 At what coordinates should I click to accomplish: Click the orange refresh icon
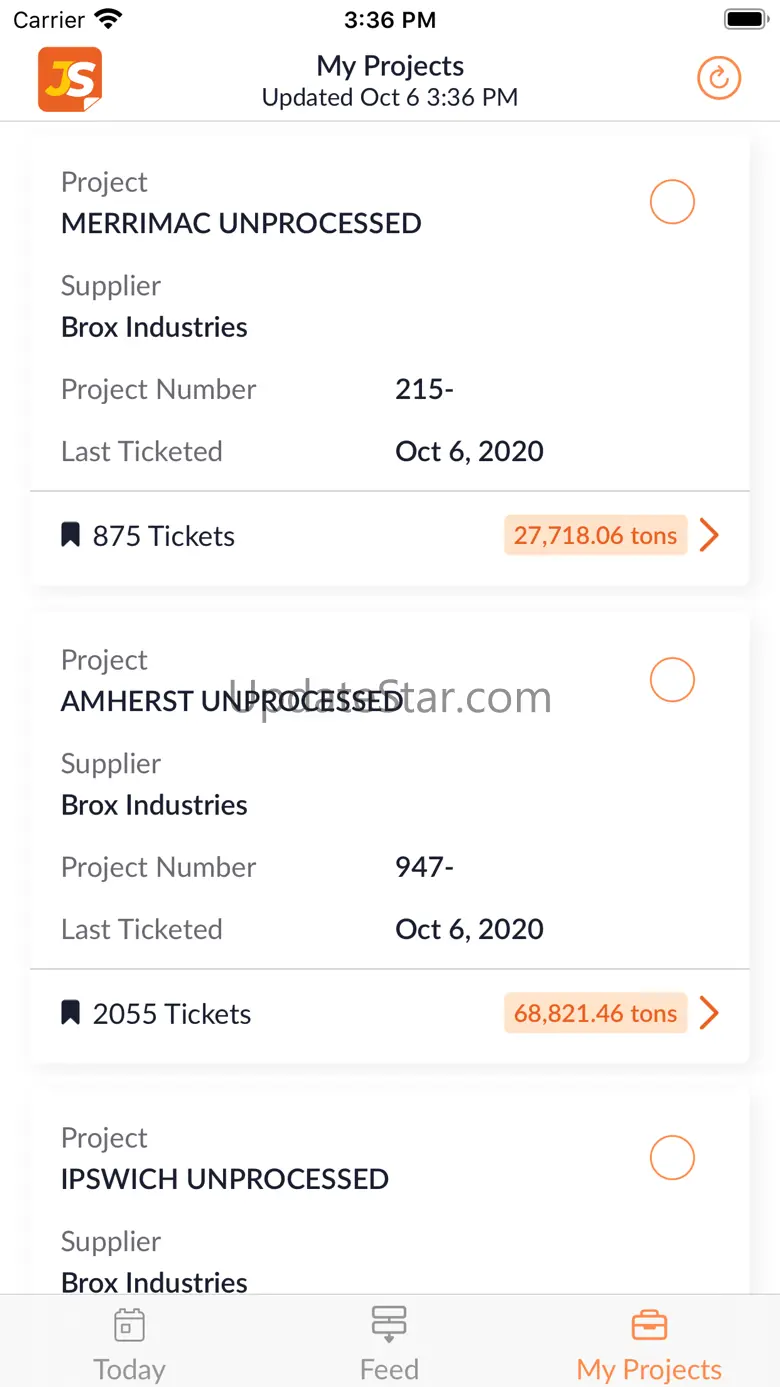[x=719, y=78]
